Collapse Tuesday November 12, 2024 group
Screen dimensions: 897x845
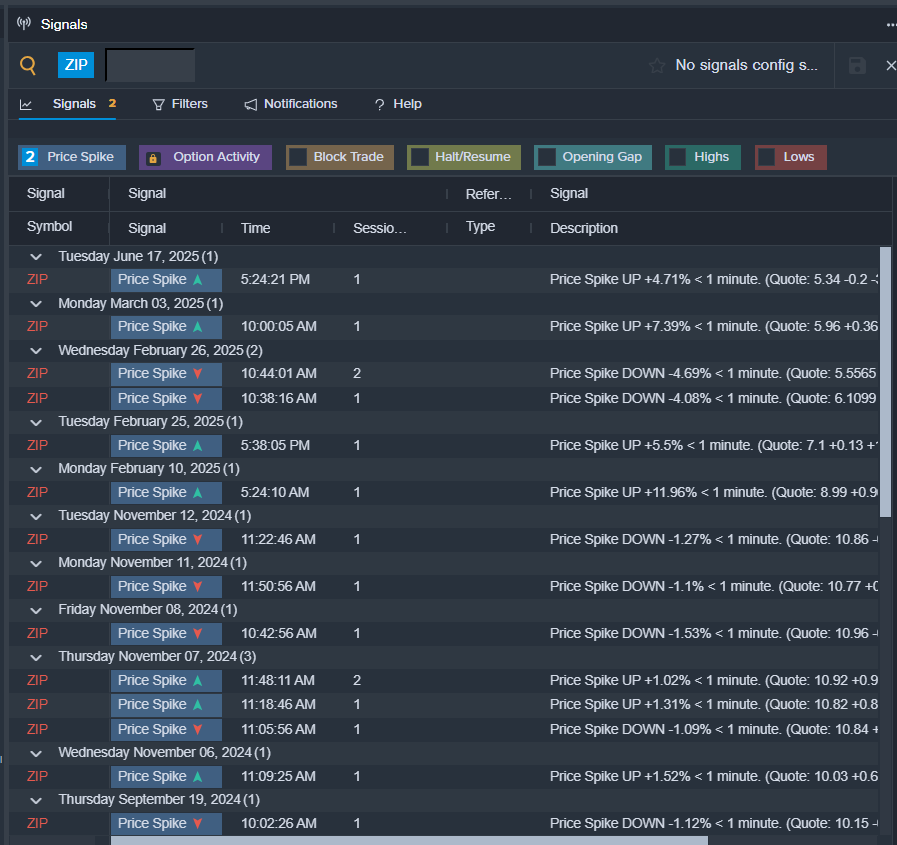tap(36, 516)
